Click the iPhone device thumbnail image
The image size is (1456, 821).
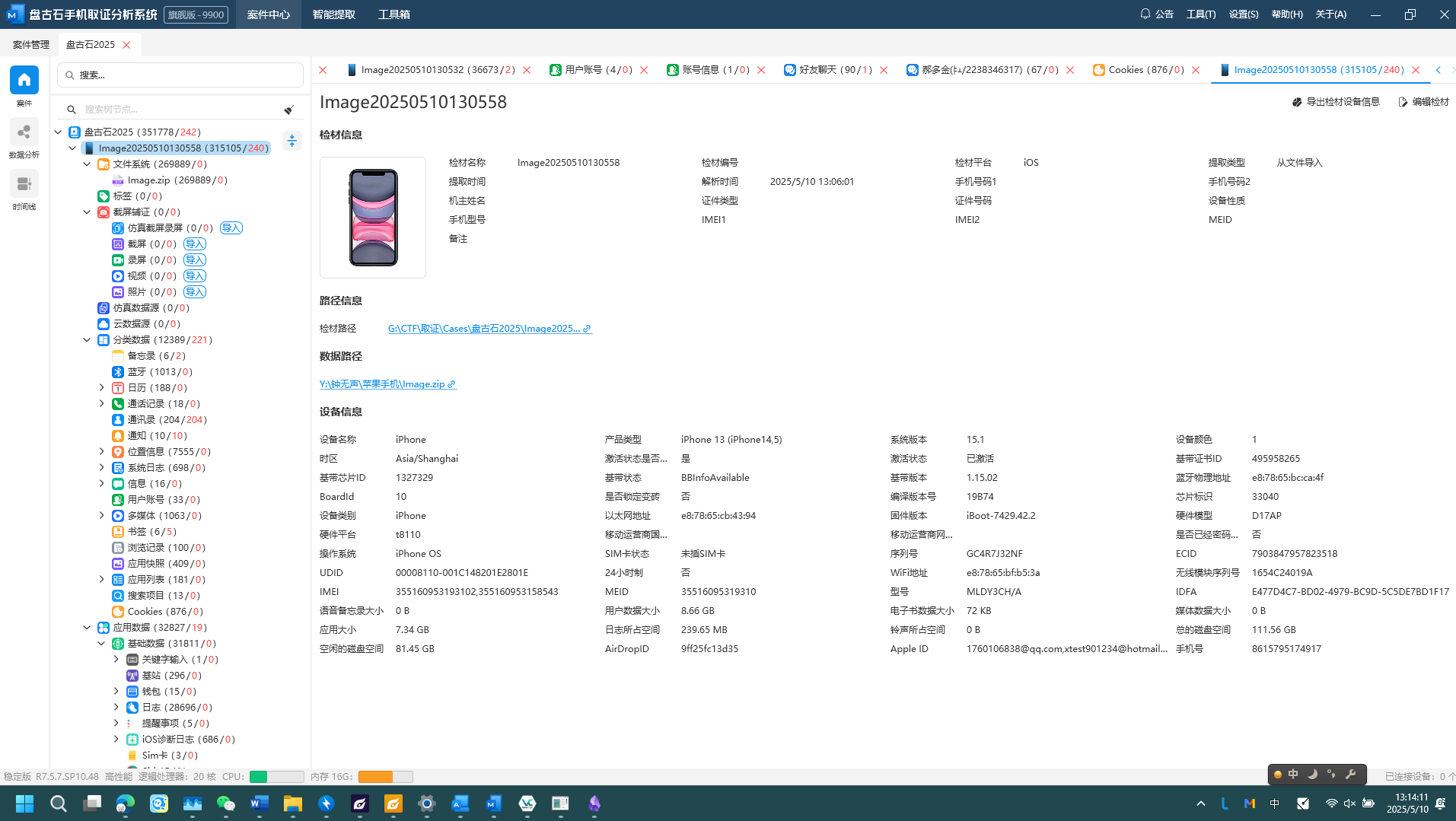(373, 218)
